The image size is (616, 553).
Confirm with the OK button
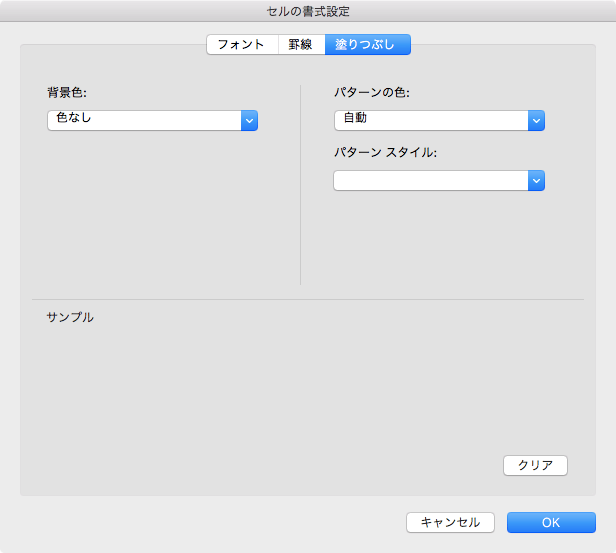click(x=551, y=522)
